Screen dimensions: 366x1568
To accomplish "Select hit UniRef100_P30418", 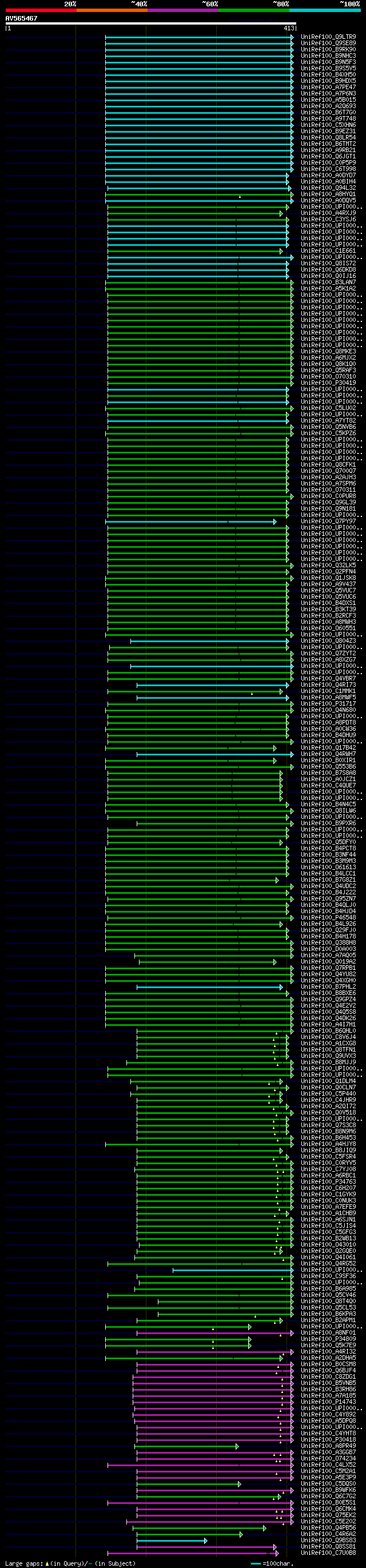I will click(328, 1439).
